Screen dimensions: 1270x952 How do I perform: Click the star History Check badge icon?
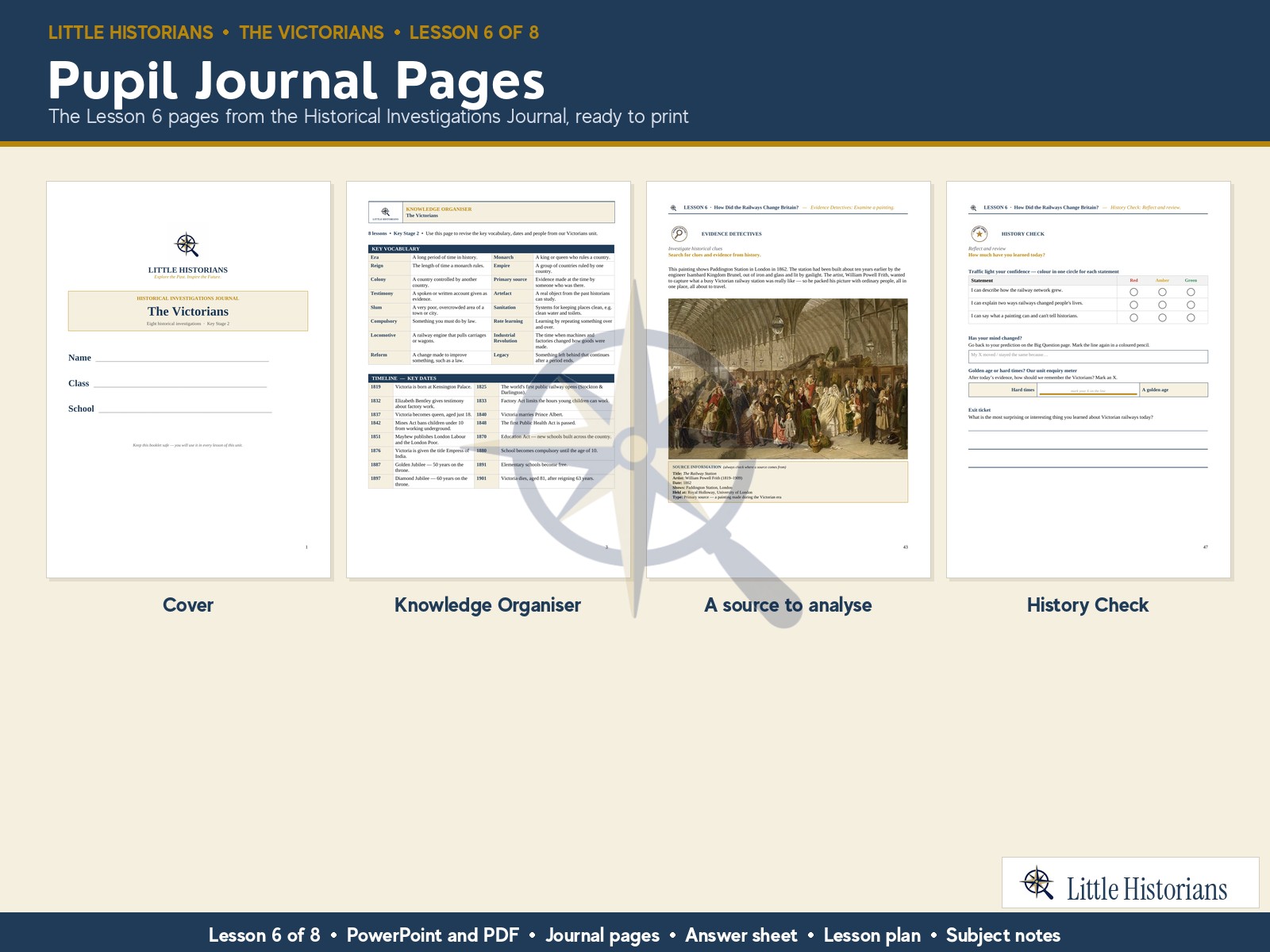(979, 233)
